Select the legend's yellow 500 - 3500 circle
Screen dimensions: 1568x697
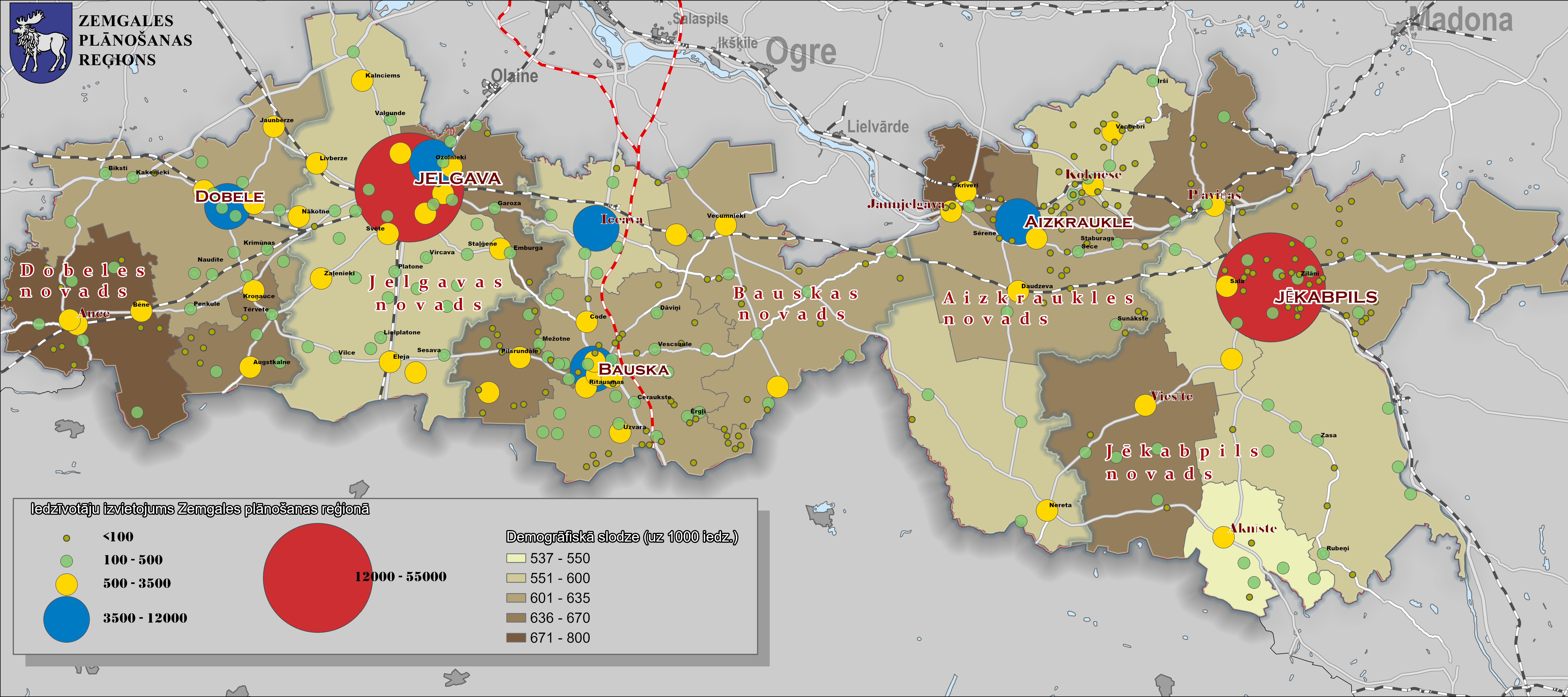pyautogui.click(x=66, y=584)
